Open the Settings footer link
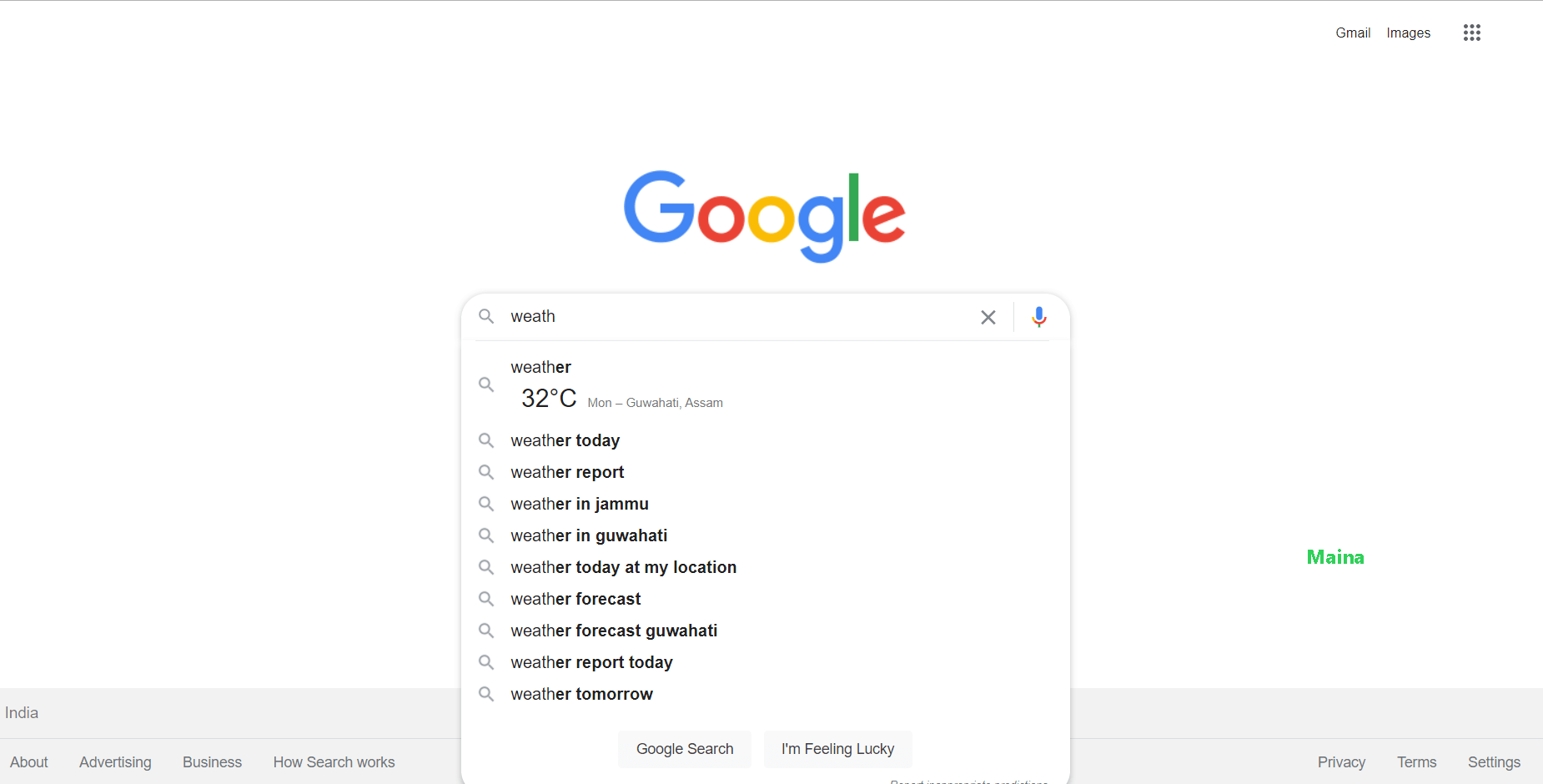Viewport: 1543px width, 784px height. coord(1494,762)
